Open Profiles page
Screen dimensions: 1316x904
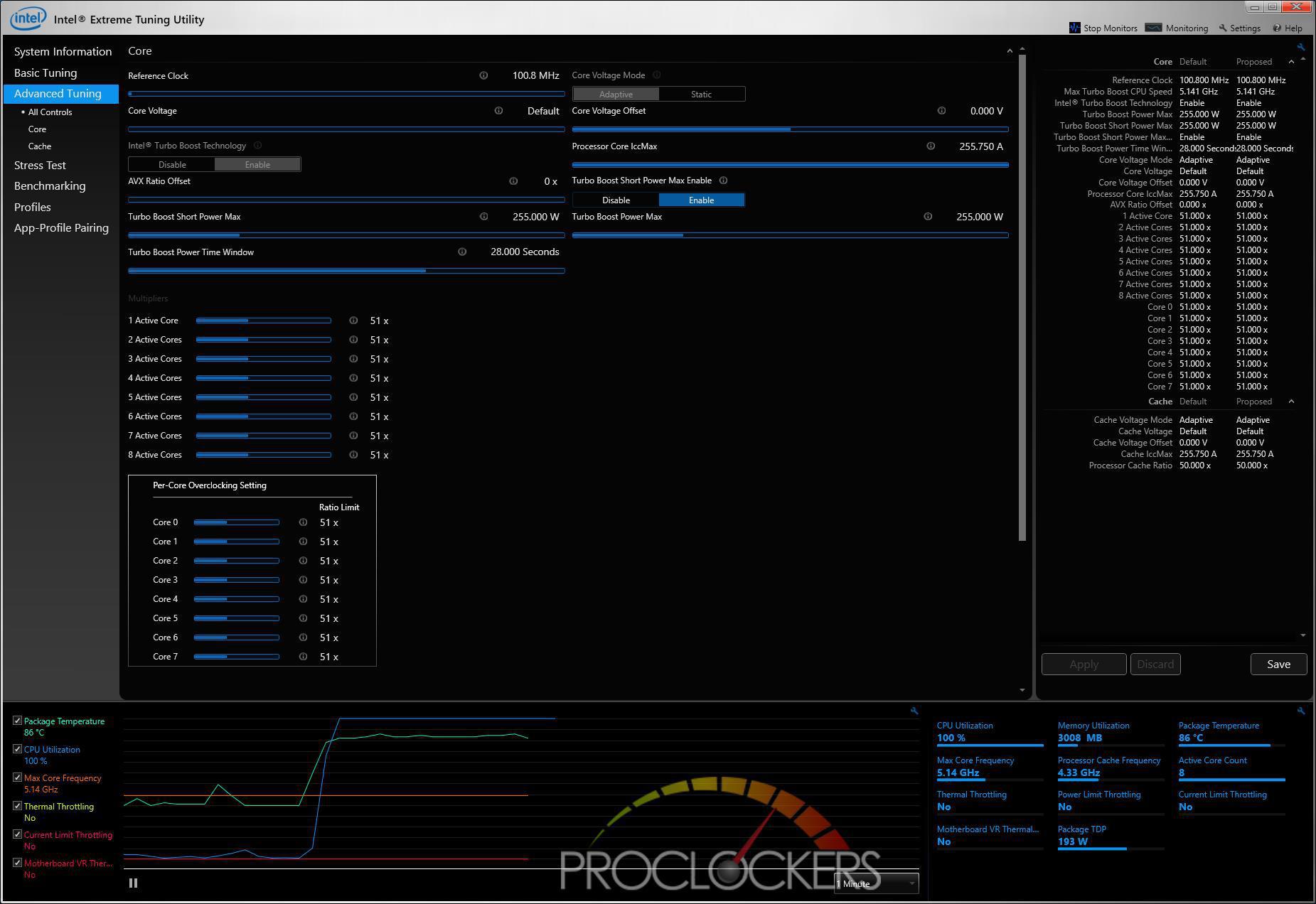[33, 207]
